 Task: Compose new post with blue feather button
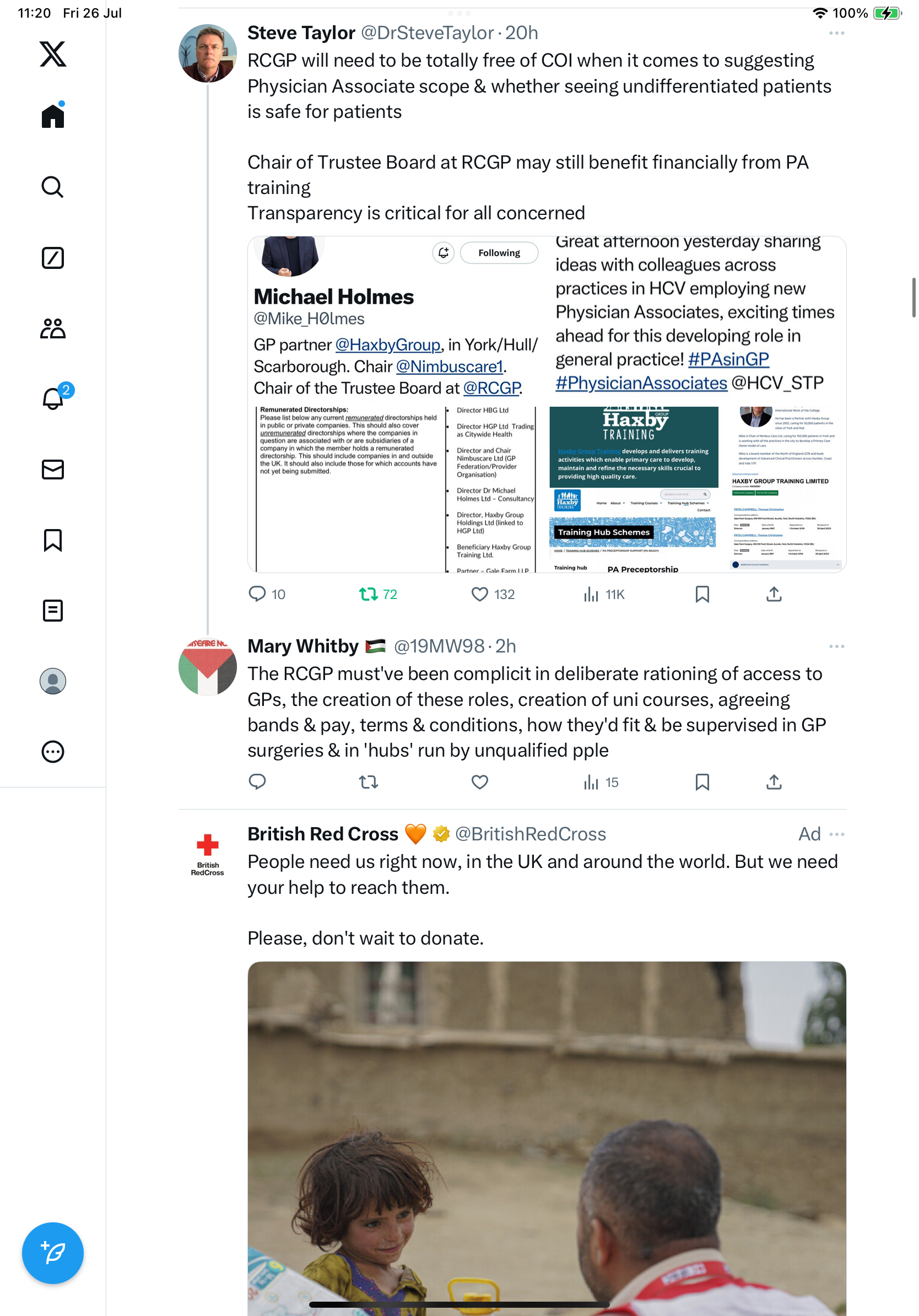pyautogui.click(x=53, y=1253)
